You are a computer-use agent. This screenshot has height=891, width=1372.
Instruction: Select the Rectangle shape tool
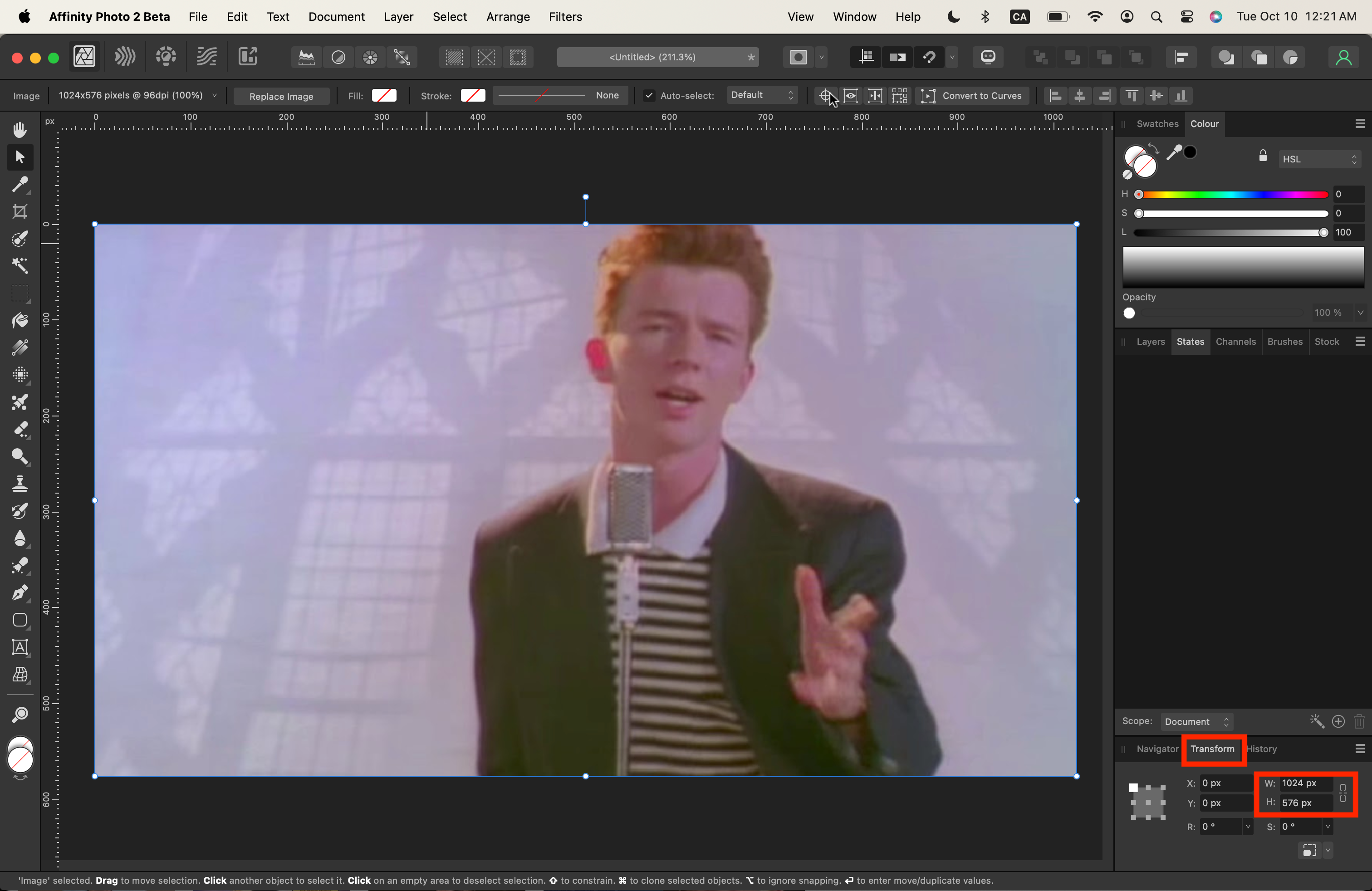tap(20, 620)
